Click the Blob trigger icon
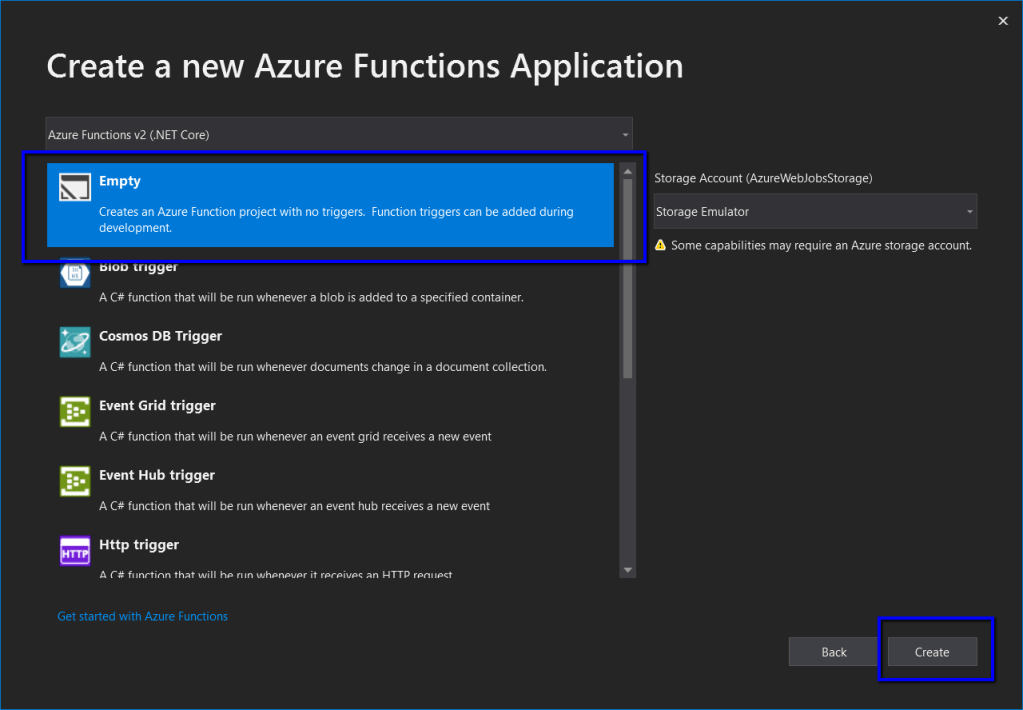This screenshot has width=1023, height=710. [x=74, y=272]
